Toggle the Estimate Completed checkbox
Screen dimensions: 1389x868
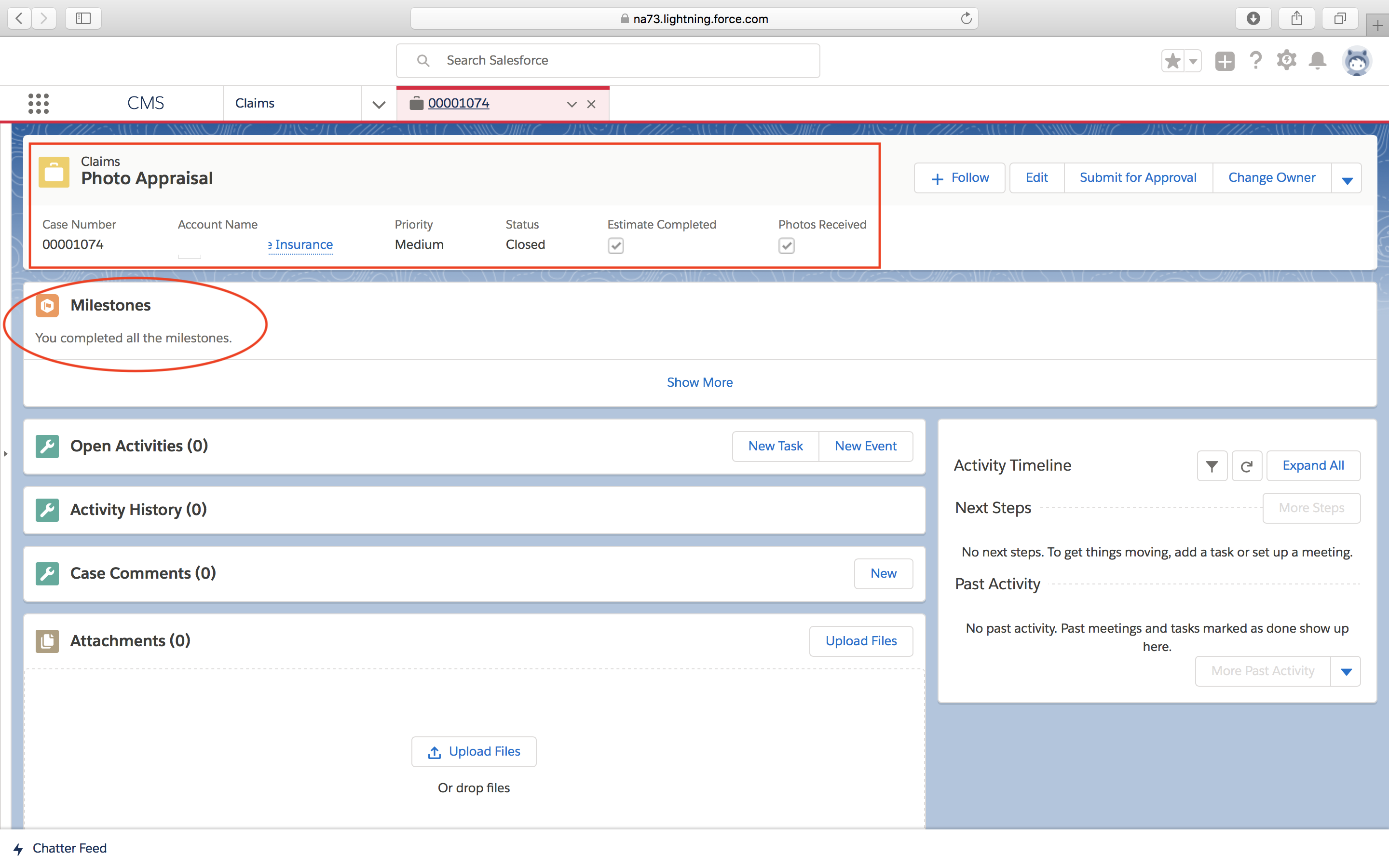(615, 246)
